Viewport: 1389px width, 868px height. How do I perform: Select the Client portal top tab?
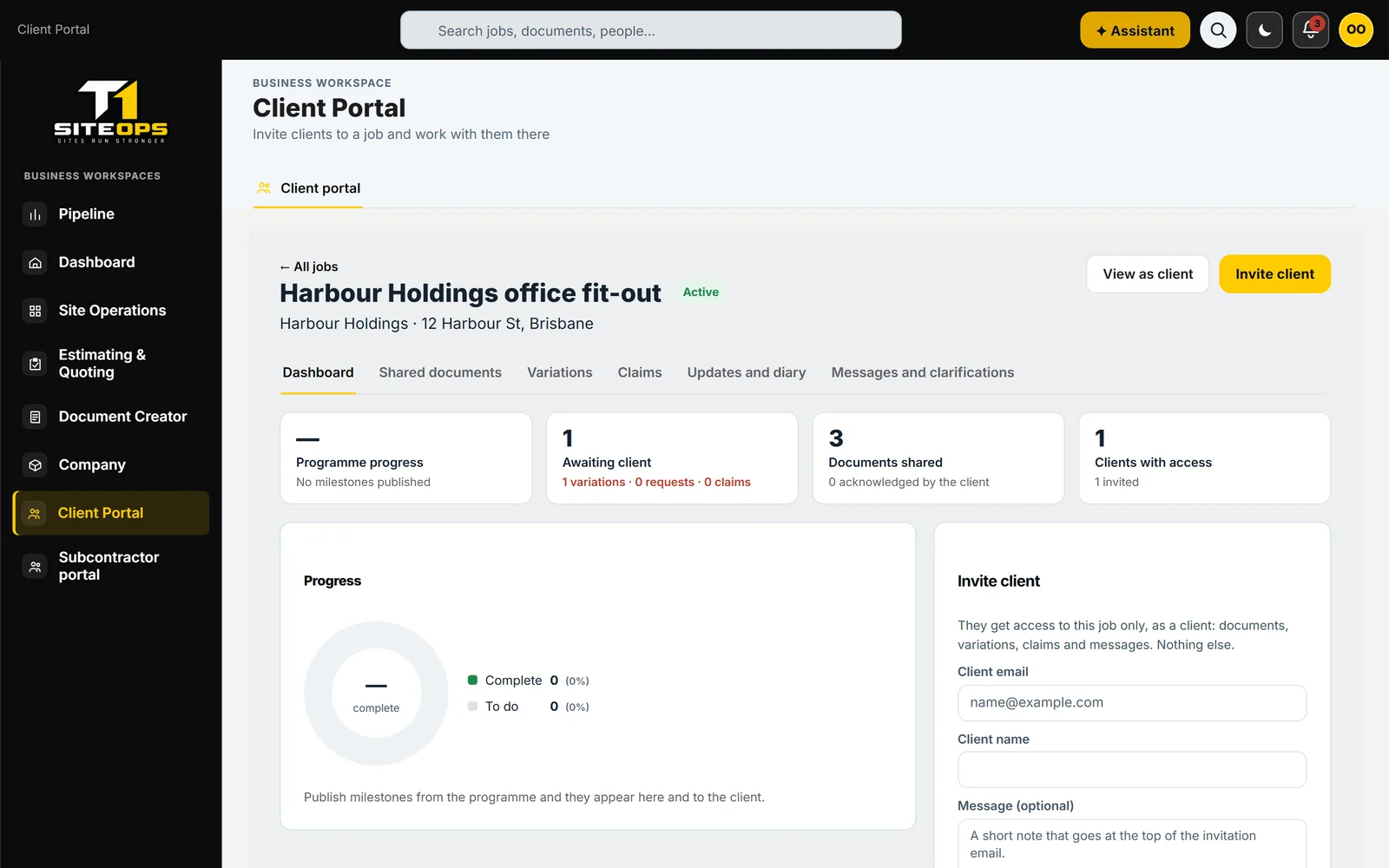click(308, 188)
